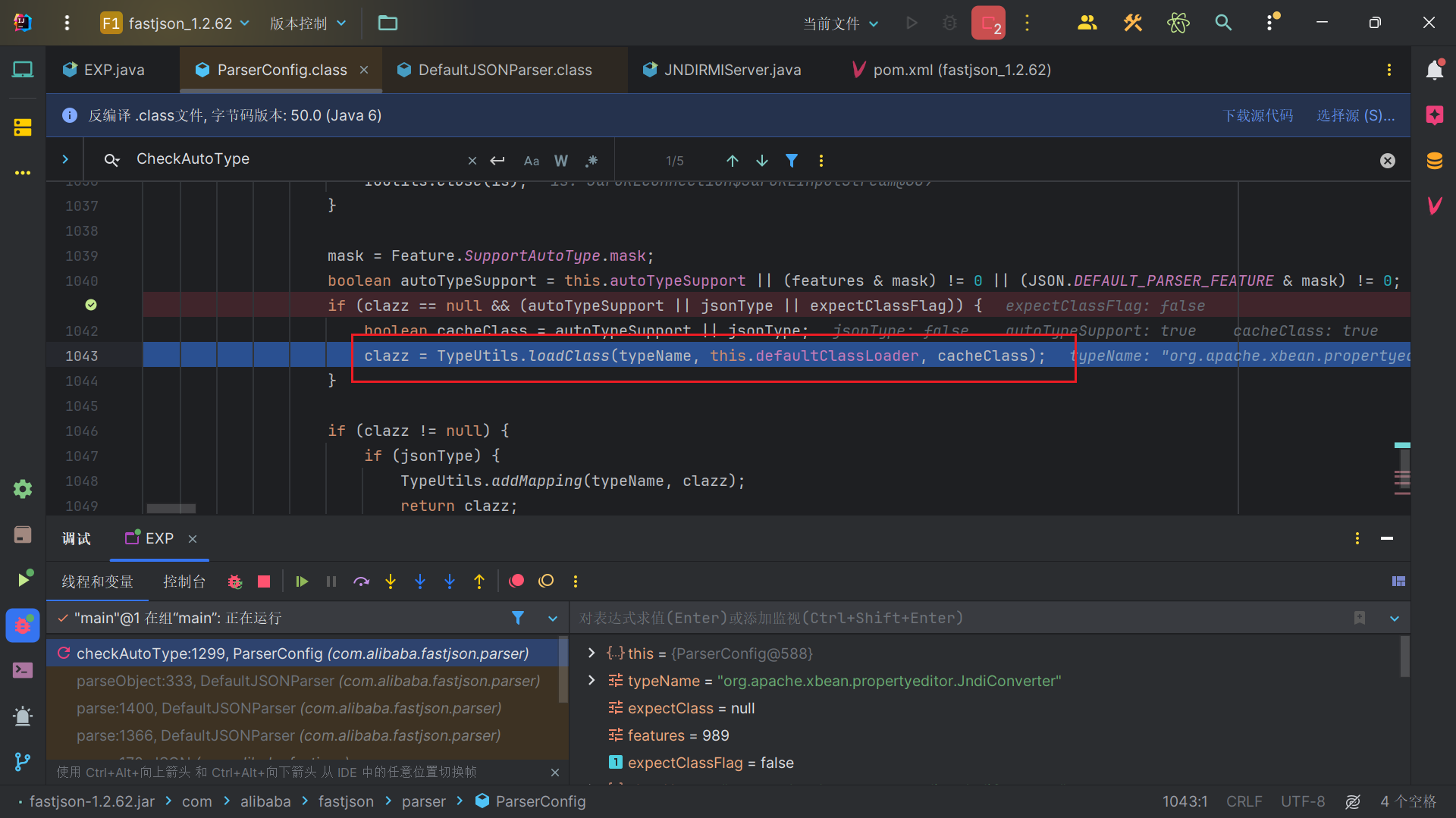1456x818 pixels.
Task: Click the Debug current file bug icon
Action: 949,23
